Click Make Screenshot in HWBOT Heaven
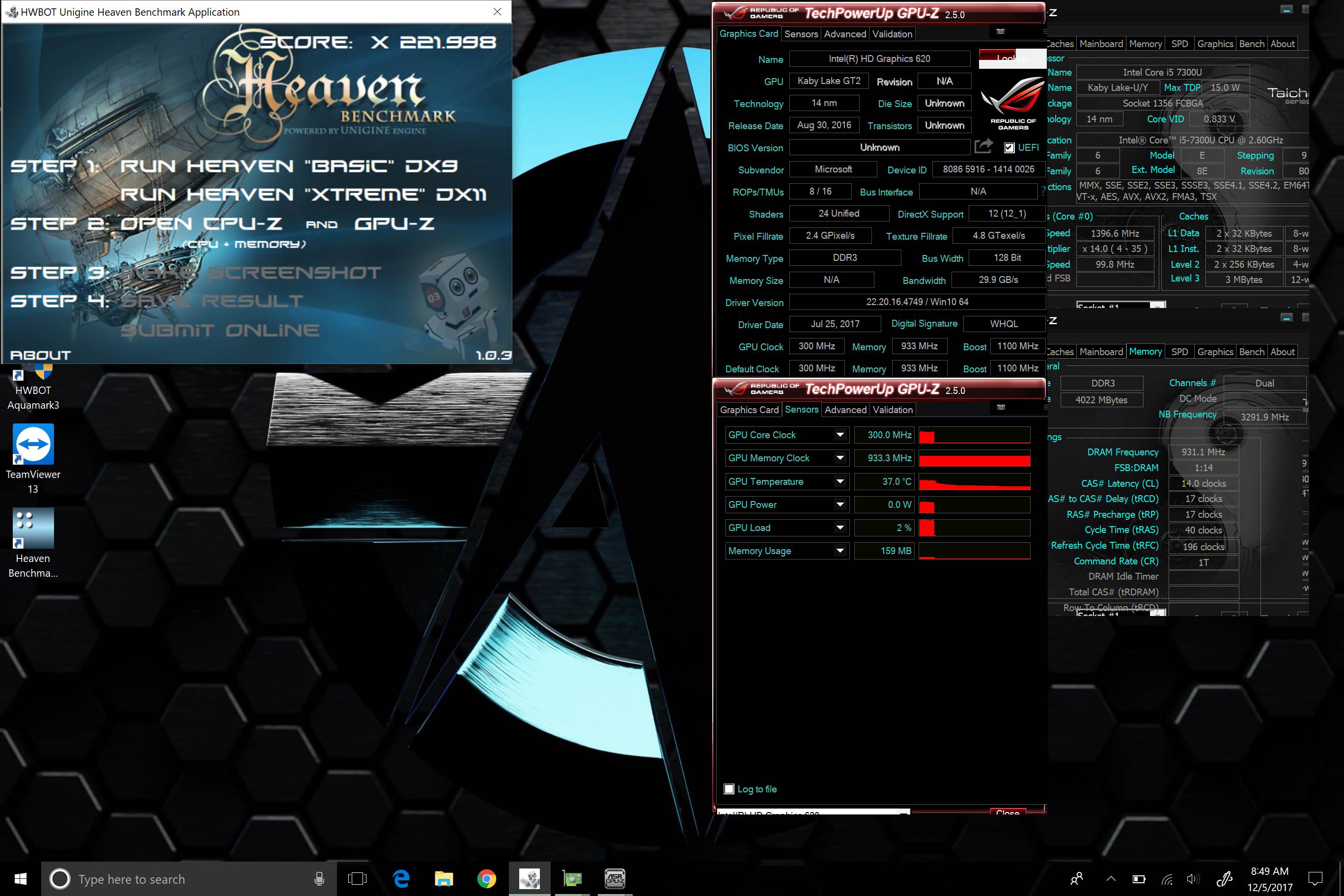The image size is (1344, 896). point(252,273)
